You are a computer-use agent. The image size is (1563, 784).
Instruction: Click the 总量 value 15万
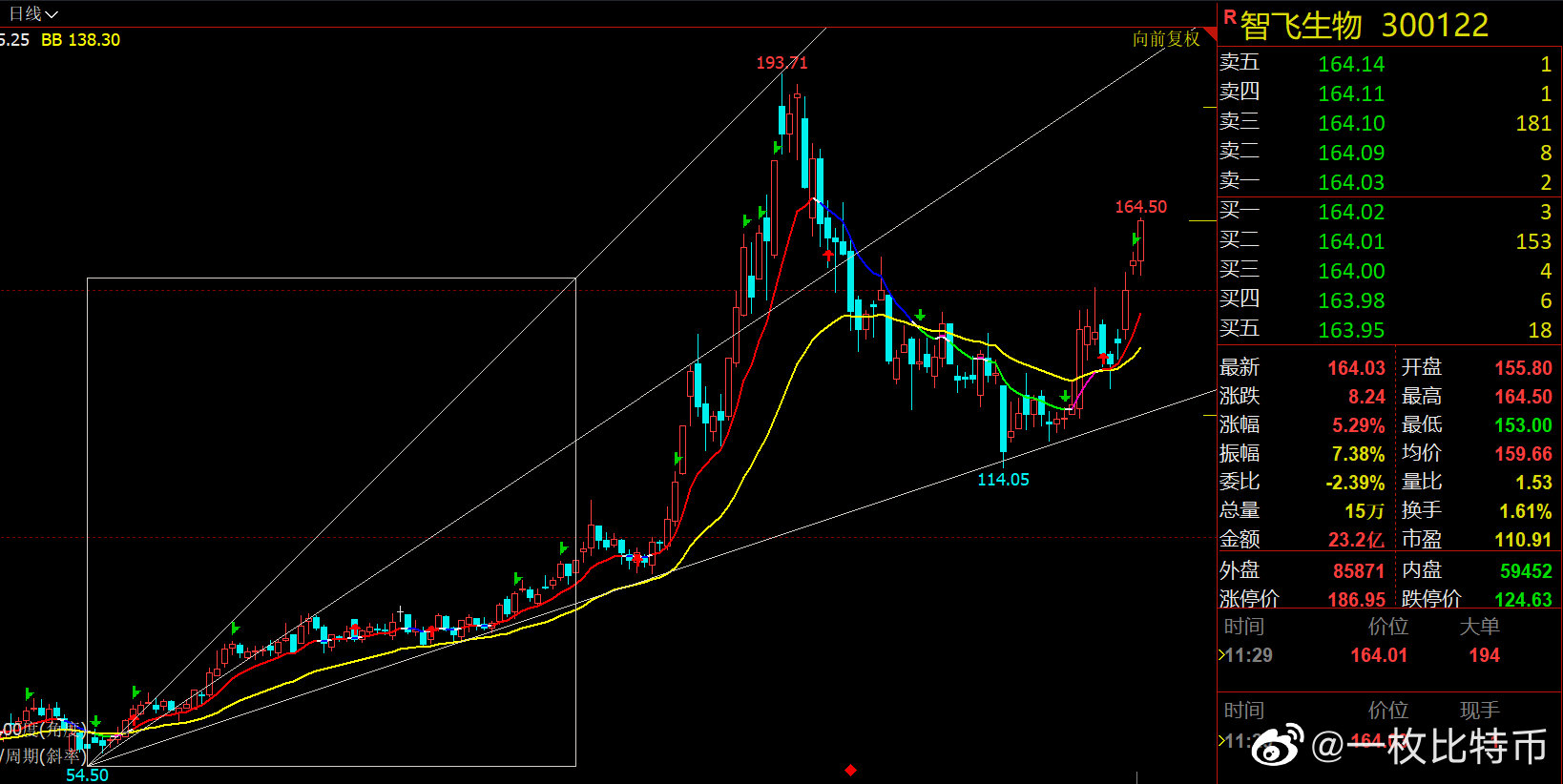pyautogui.click(x=1365, y=511)
